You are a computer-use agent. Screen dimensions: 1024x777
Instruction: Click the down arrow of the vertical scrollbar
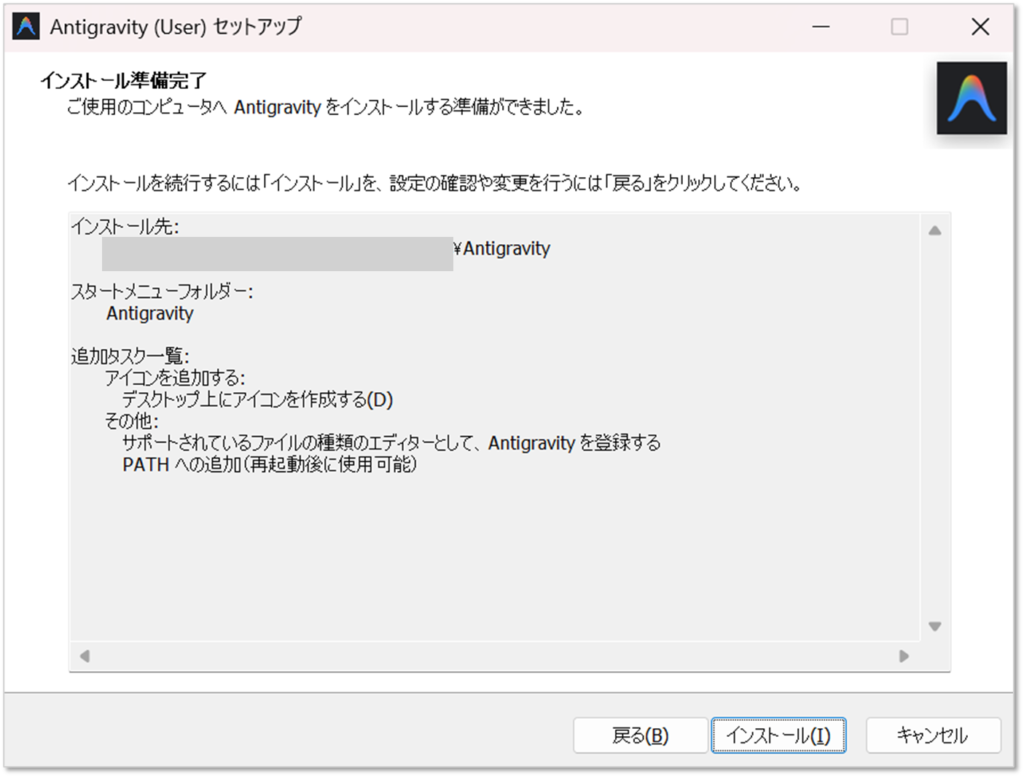pos(935,626)
